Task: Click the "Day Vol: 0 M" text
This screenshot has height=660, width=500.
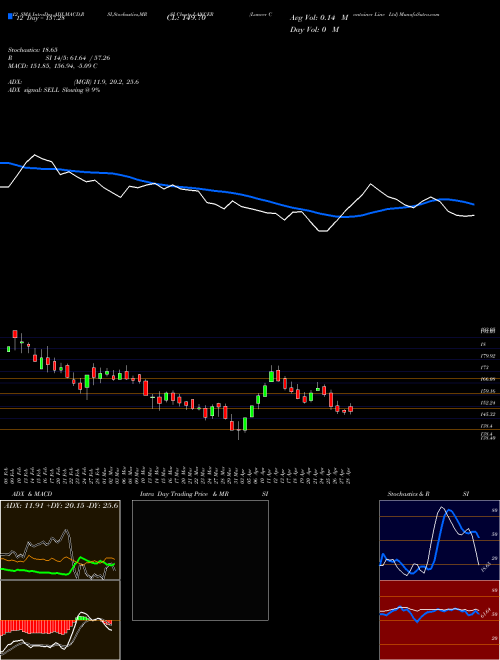Action: coord(314,30)
